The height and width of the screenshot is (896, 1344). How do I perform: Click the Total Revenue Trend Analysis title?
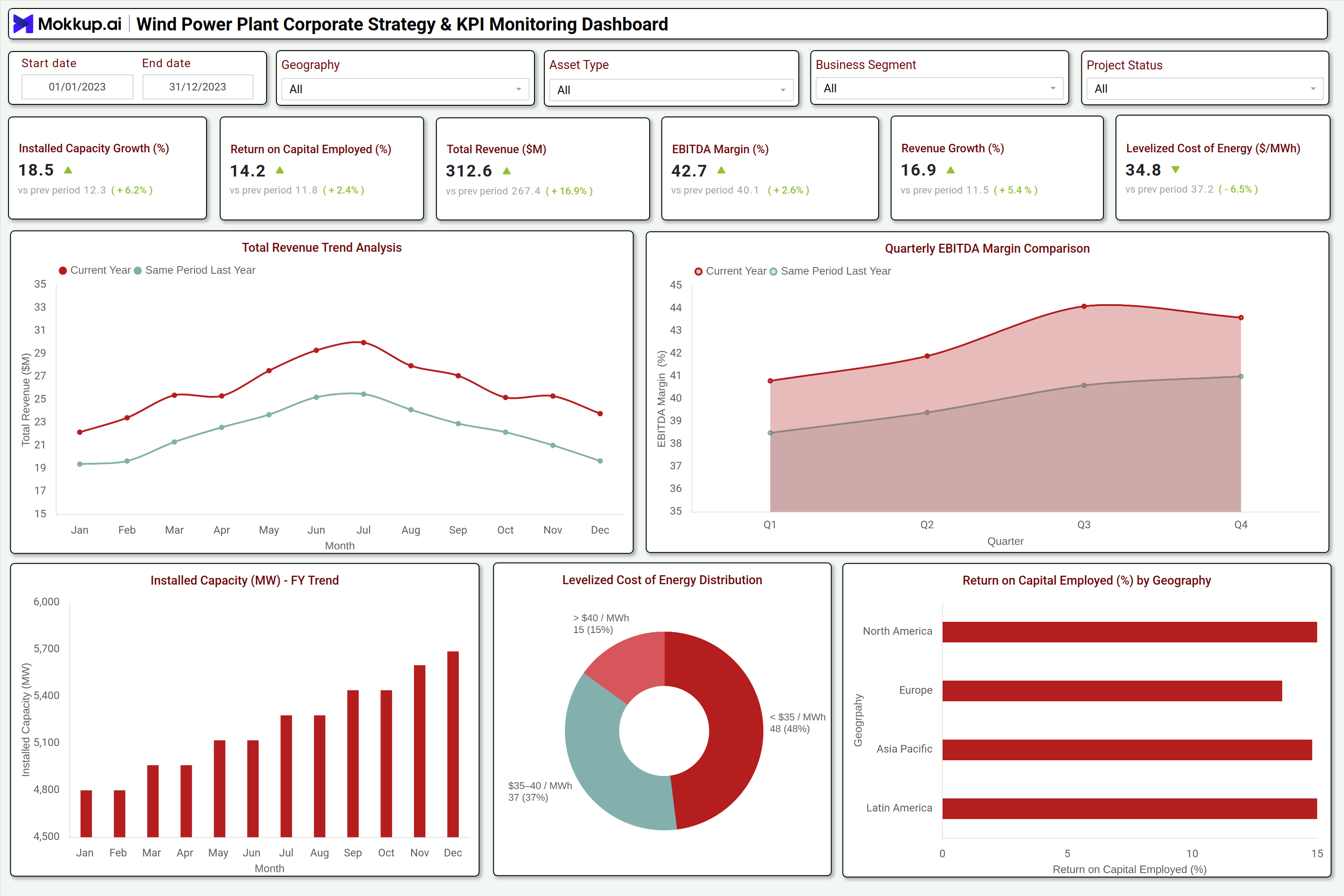322,247
